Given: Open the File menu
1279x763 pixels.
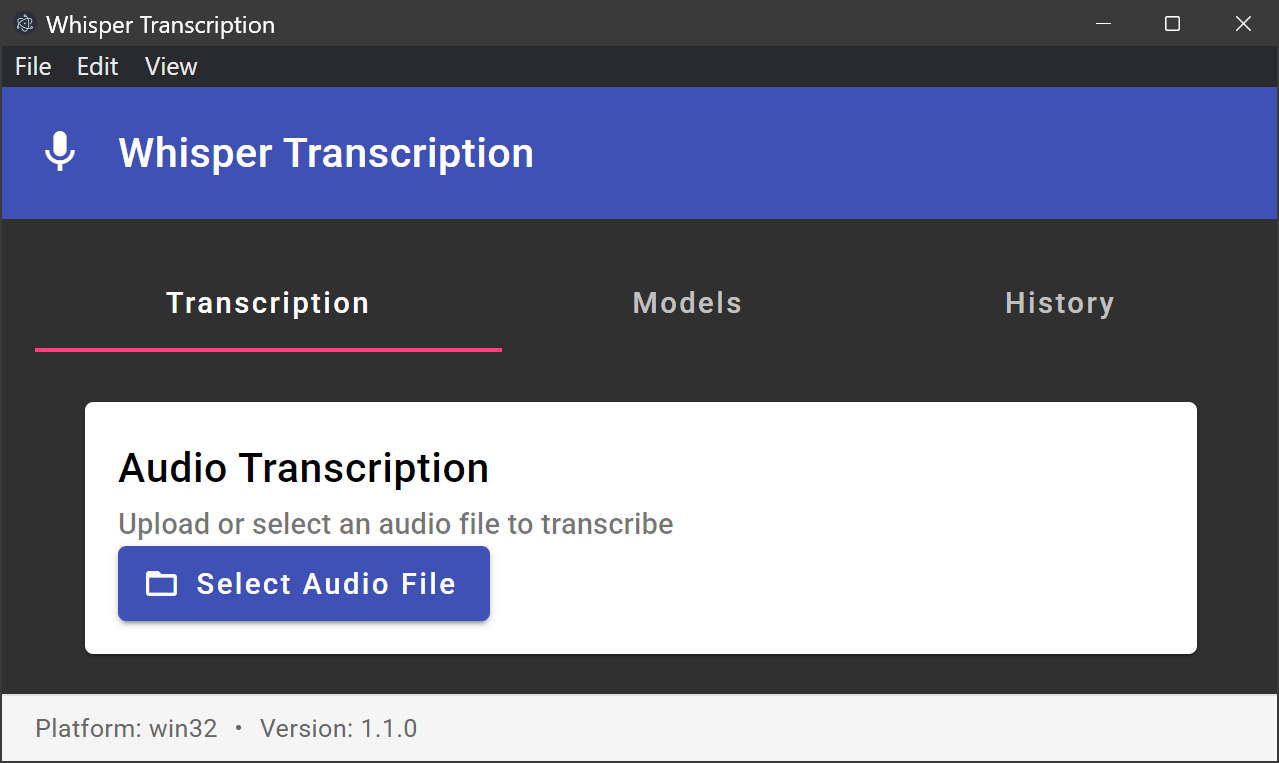Looking at the screenshot, I should coord(33,67).
